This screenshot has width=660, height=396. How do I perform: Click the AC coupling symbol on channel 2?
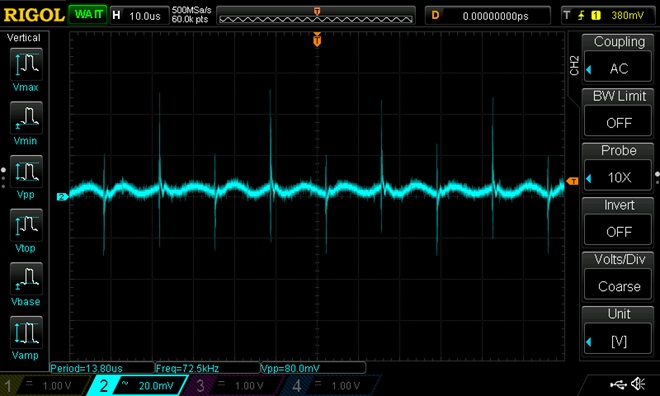coord(125,383)
